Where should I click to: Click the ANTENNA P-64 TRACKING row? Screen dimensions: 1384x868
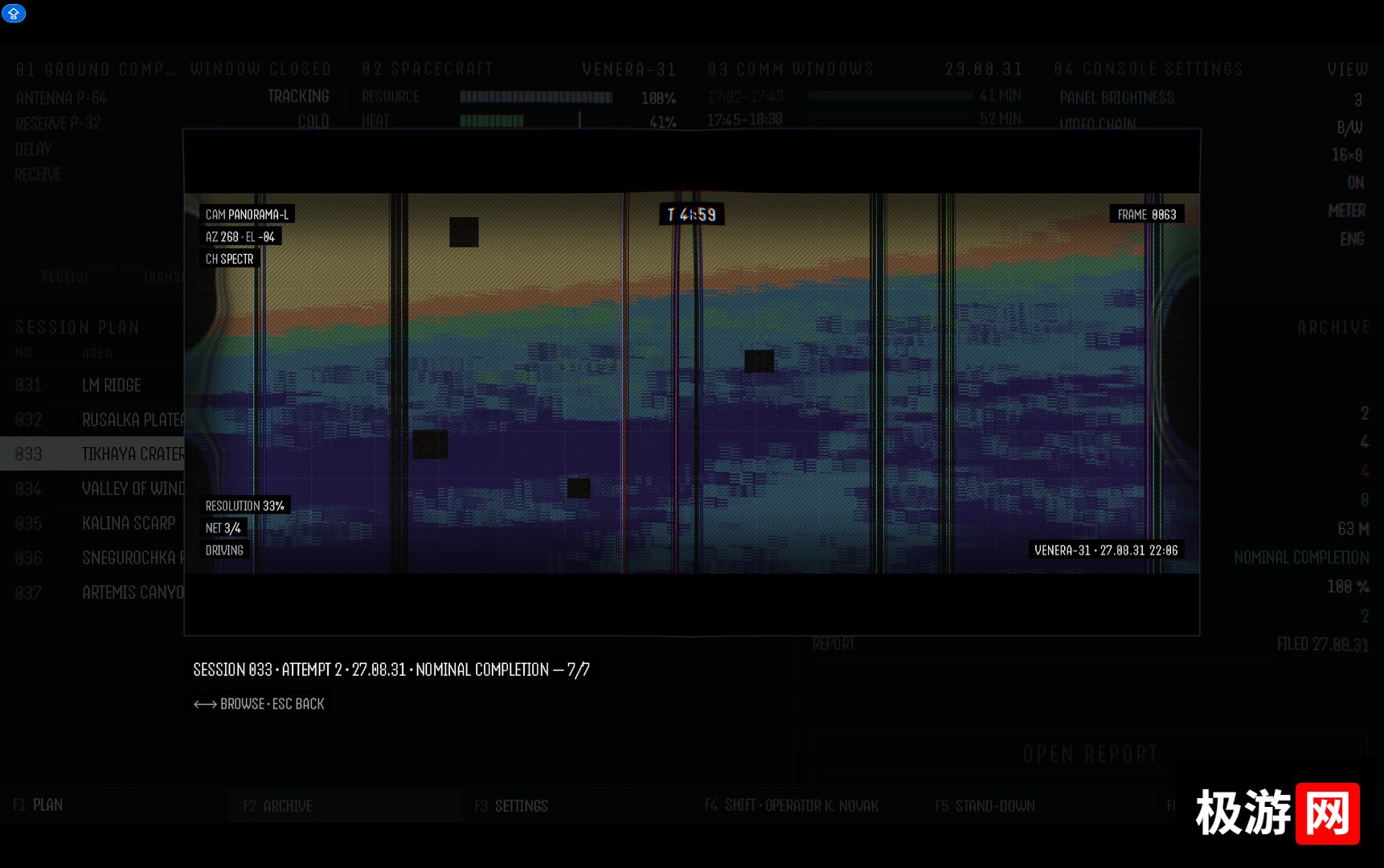173,97
